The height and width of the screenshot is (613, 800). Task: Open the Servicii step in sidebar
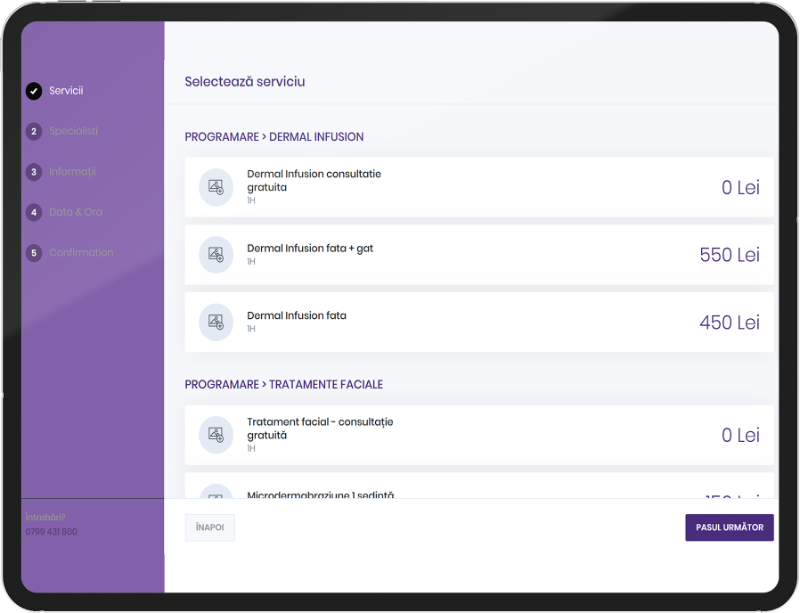pos(66,91)
